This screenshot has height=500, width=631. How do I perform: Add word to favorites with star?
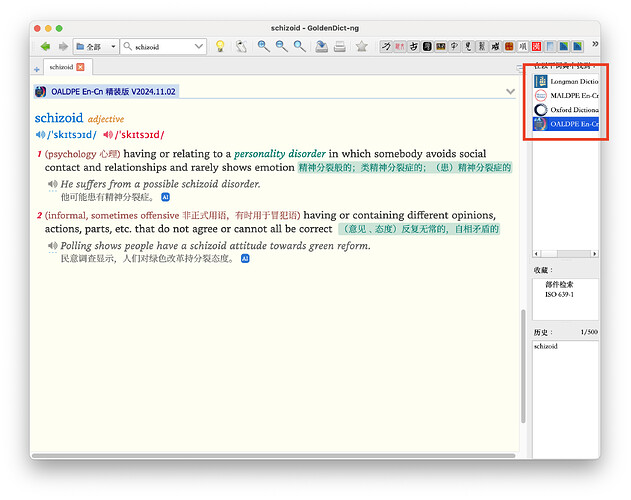pos(361,46)
